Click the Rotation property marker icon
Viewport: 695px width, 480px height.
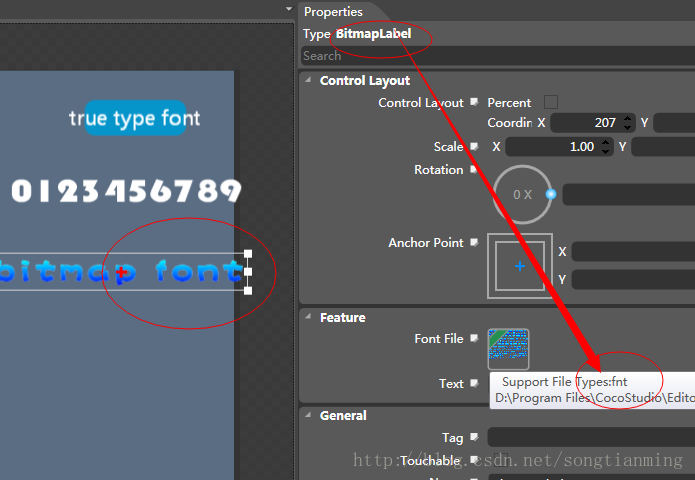point(474,170)
